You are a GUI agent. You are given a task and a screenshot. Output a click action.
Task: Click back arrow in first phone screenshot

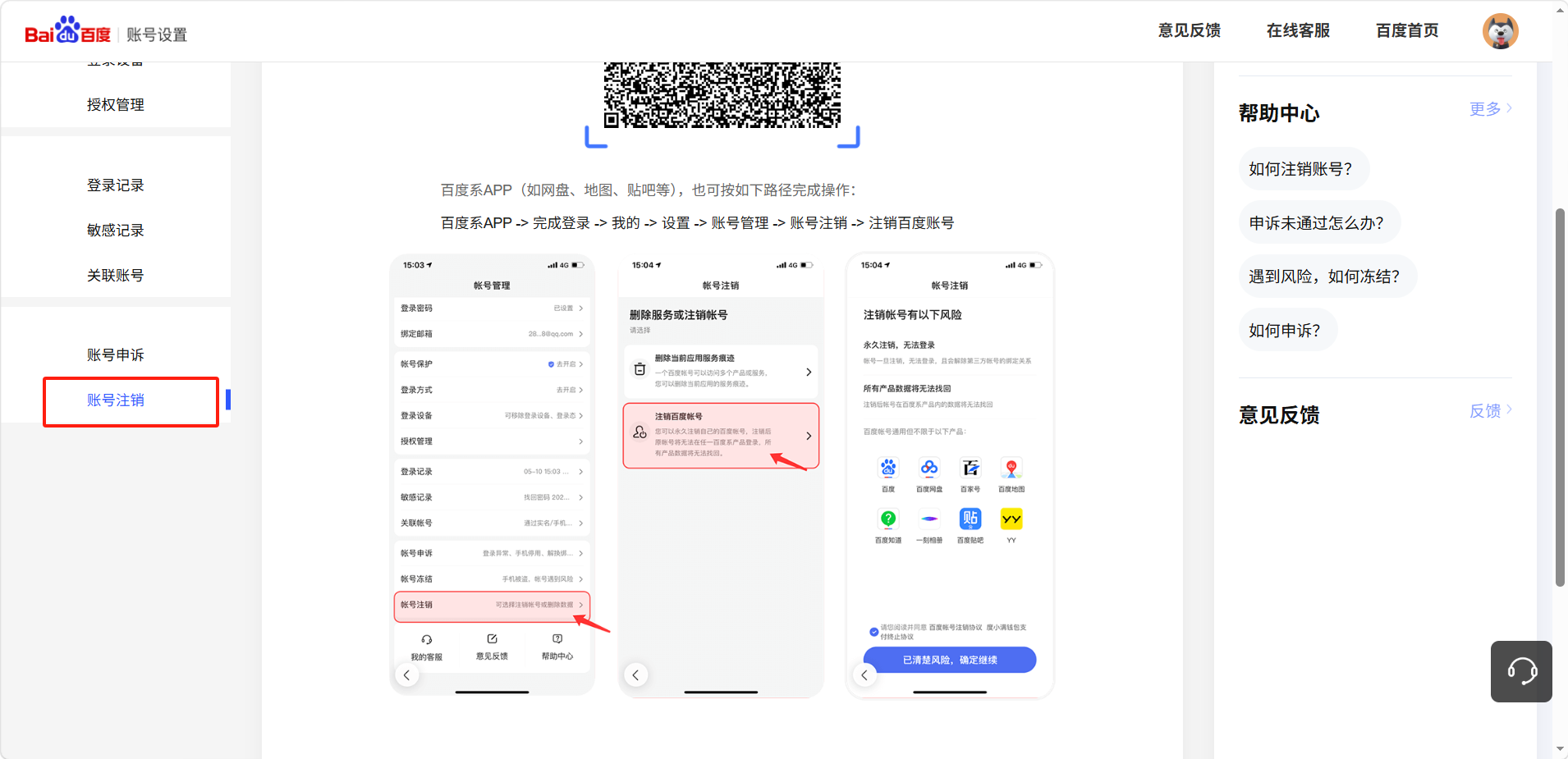pyautogui.click(x=406, y=674)
